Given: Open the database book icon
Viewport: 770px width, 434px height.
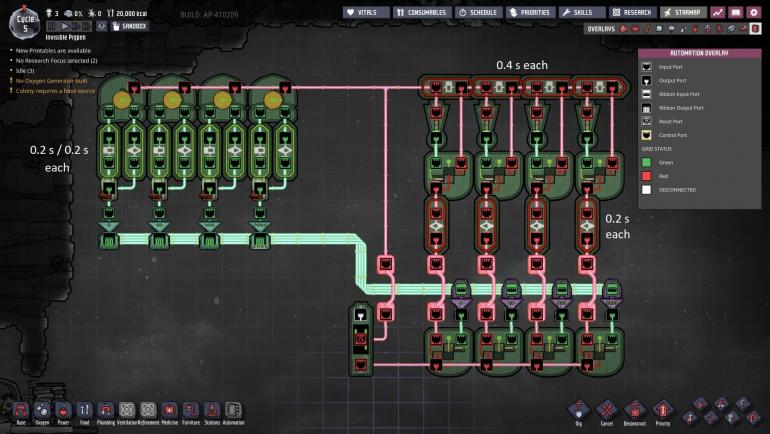Looking at the screenshot, I should point(736,12).
